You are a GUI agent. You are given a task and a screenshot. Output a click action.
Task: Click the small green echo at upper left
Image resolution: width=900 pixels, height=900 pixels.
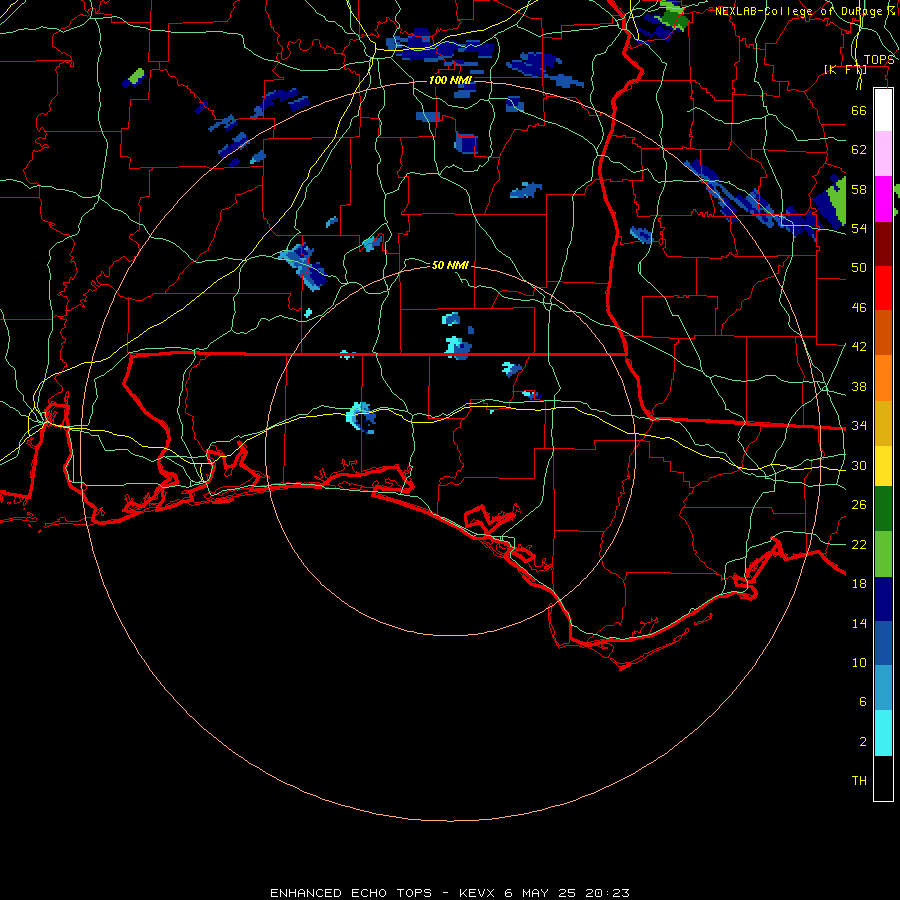pos(136,76)
